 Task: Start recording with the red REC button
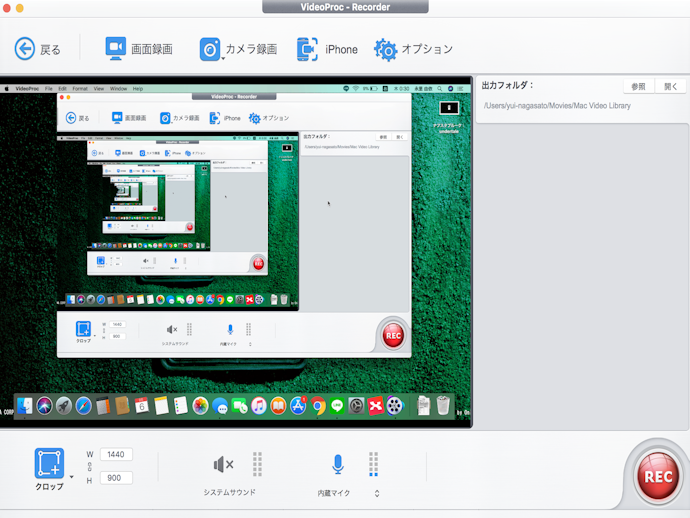pyautogui.click(x=657, y=476)
